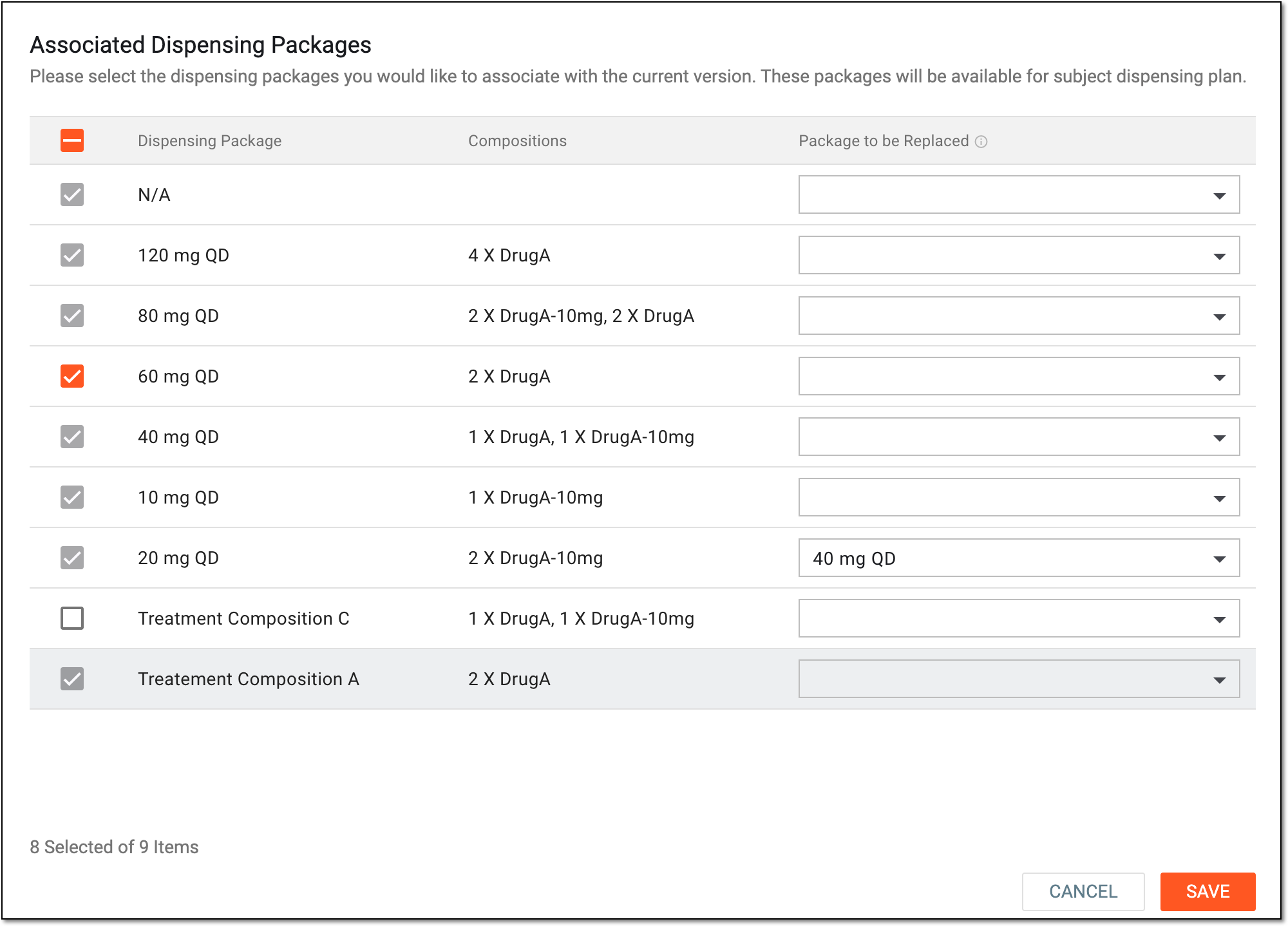Toggle the 10 mg QD checkbox
1288x926 pixels.
[72, 497]
